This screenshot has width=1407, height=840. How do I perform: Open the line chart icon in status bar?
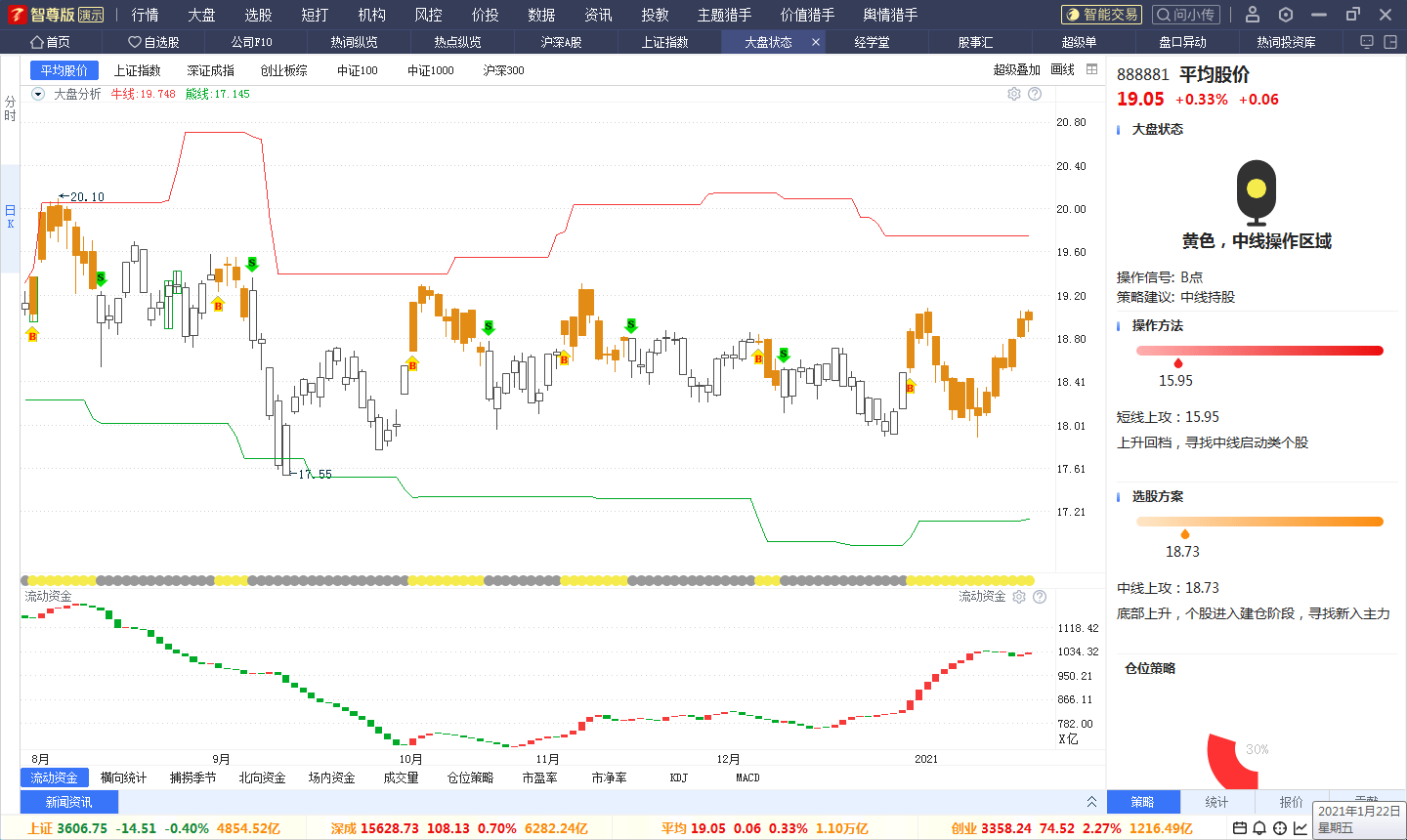(x=1300, y=828)
